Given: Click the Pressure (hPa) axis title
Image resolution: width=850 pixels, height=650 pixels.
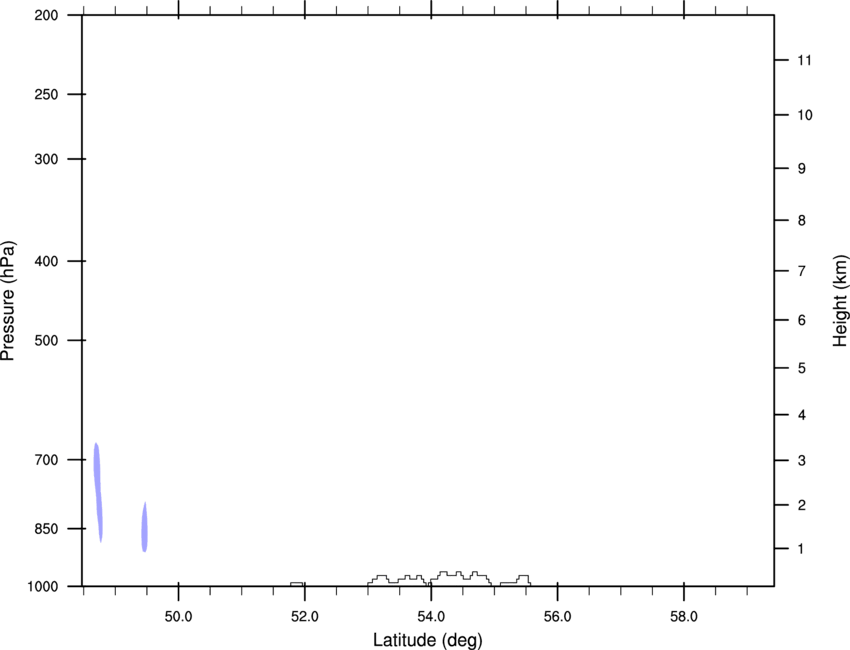Looking at the screenshot, I should point(9,300).
